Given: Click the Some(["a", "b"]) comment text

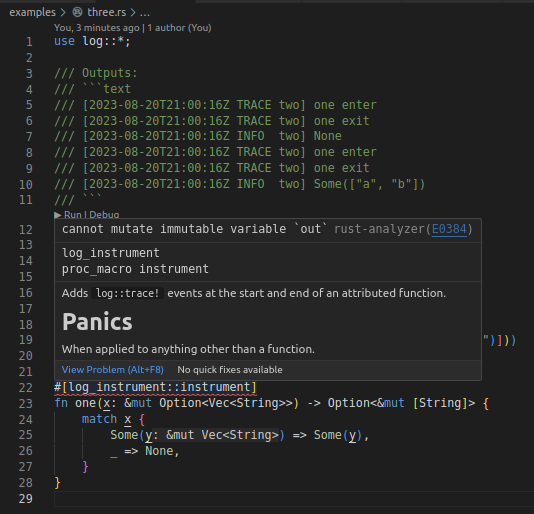Looking at the screenshot, I should 370,184.
